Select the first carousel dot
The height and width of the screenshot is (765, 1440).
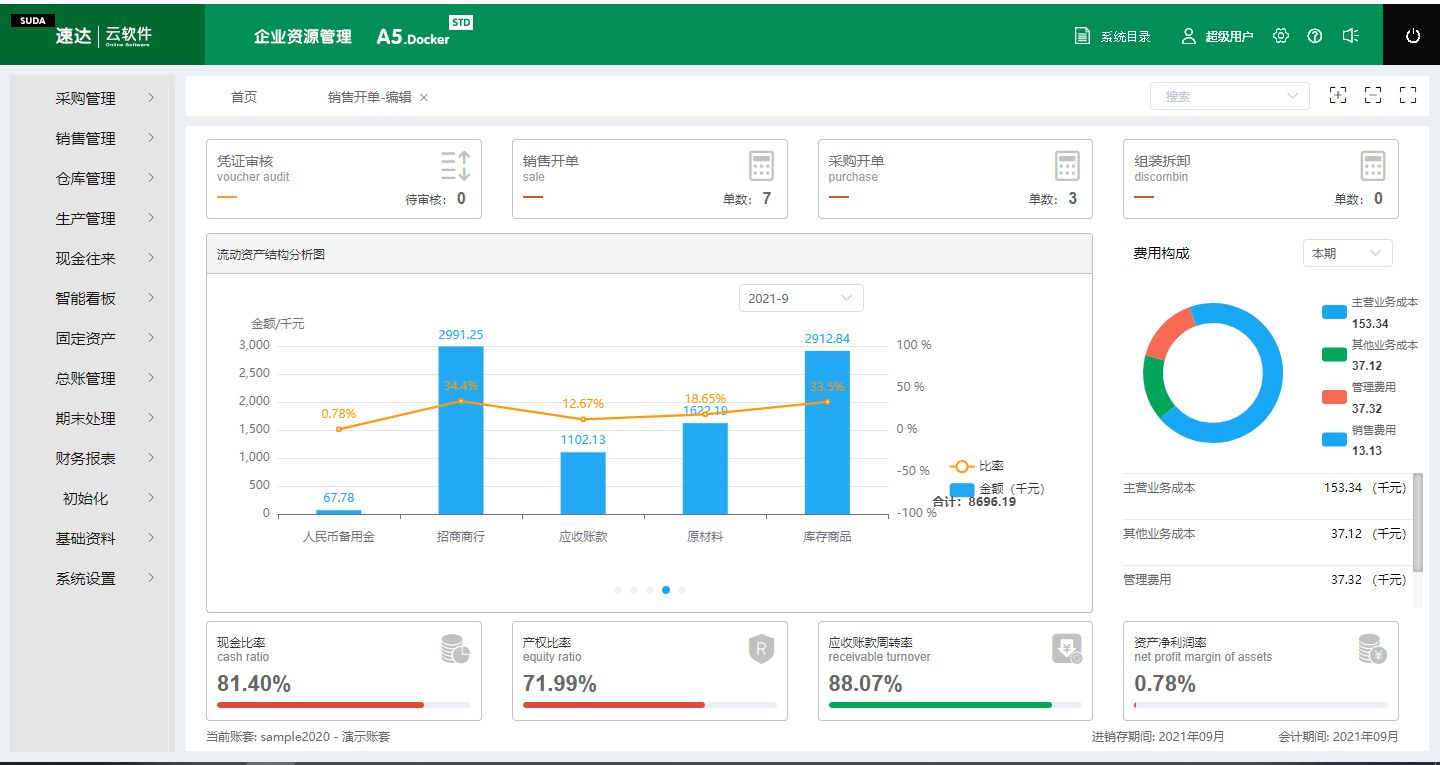point(618,590)
